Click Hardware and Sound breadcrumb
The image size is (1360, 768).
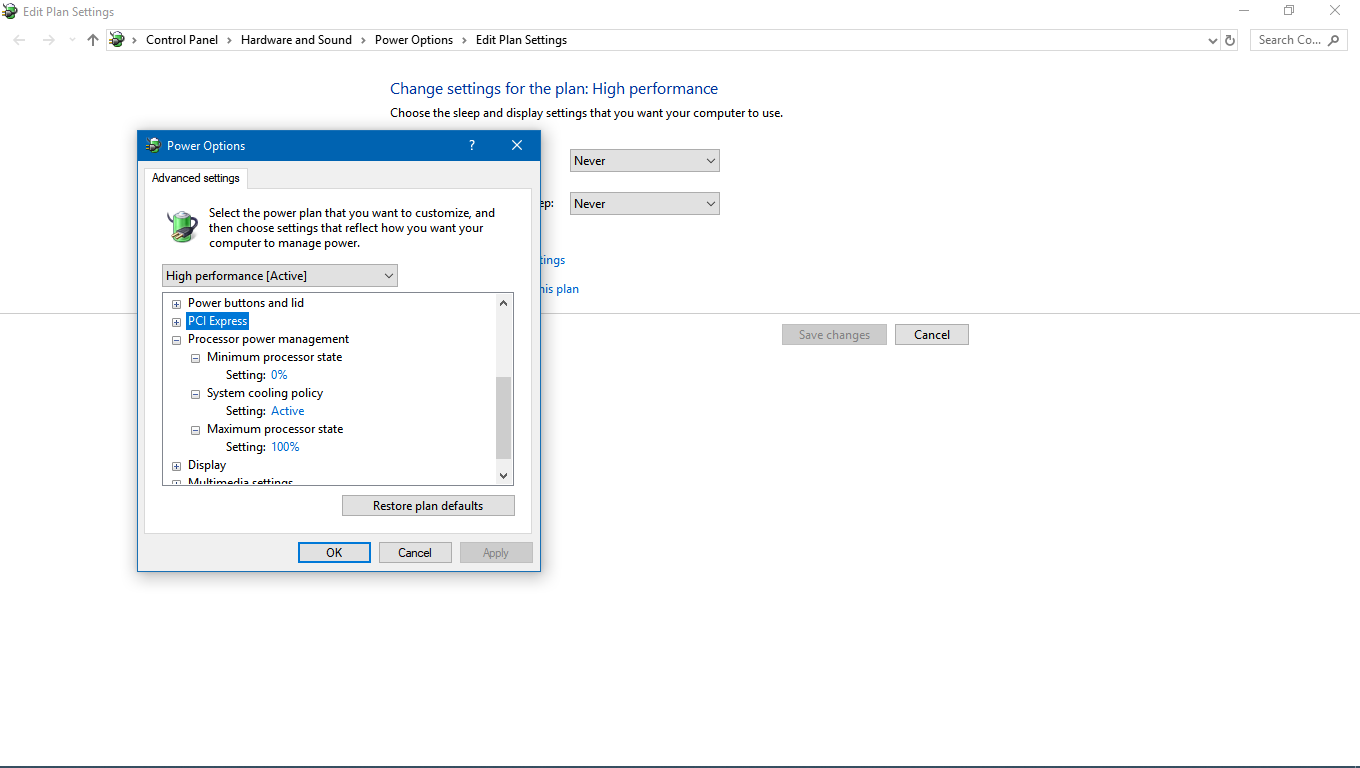point(296,40)
